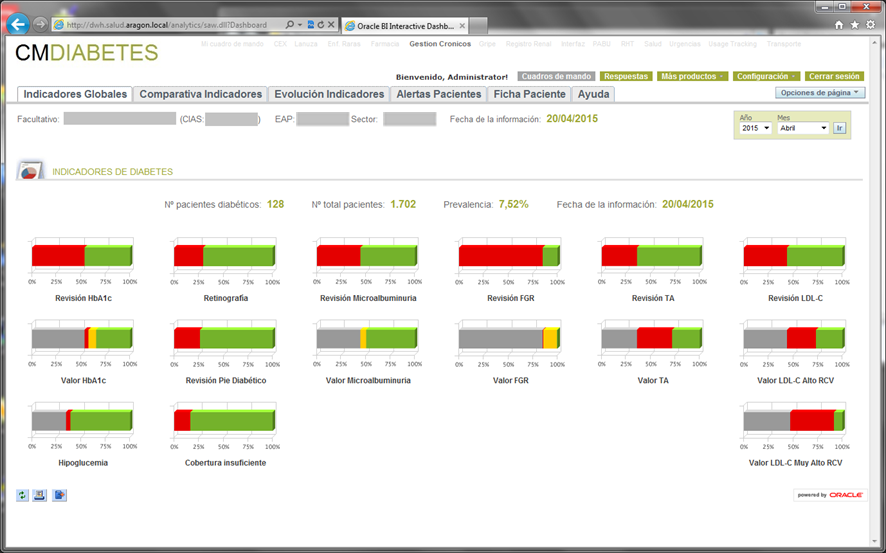The width and height of the screenshot is (886, 553).
Task: Open Ayuda tab
Action: tap(593, 94)
